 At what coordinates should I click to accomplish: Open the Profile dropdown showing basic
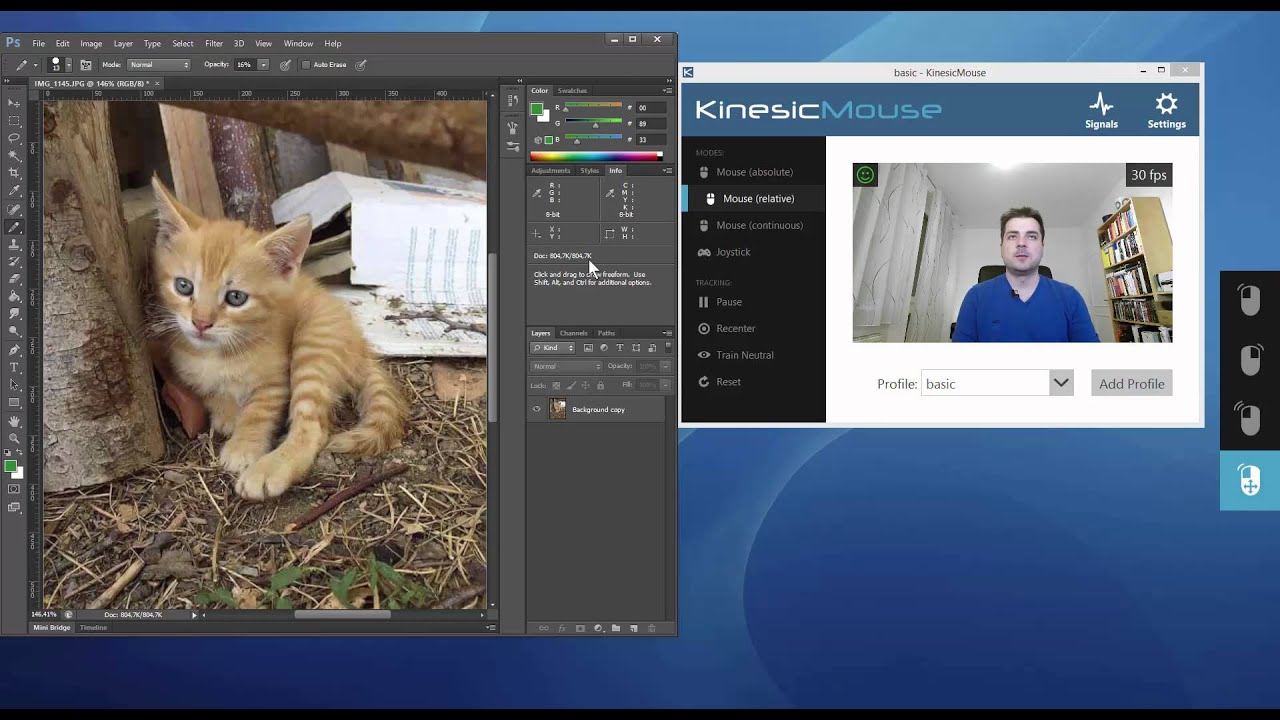[997, 383]
